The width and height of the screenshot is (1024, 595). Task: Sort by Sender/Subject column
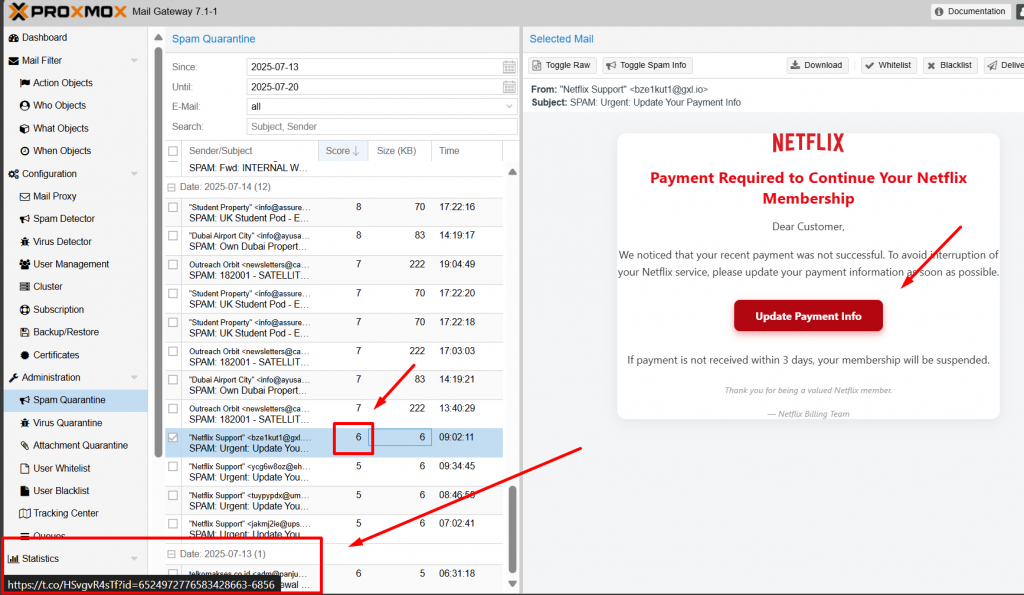tap(249, 151)
